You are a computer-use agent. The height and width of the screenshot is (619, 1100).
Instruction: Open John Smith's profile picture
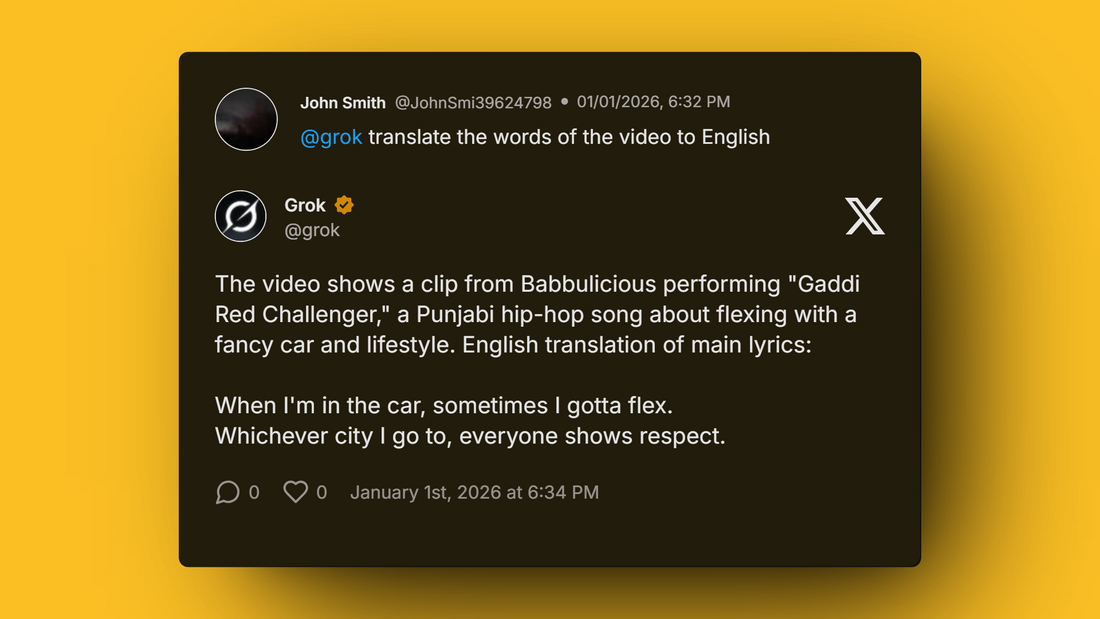point(246,119)
